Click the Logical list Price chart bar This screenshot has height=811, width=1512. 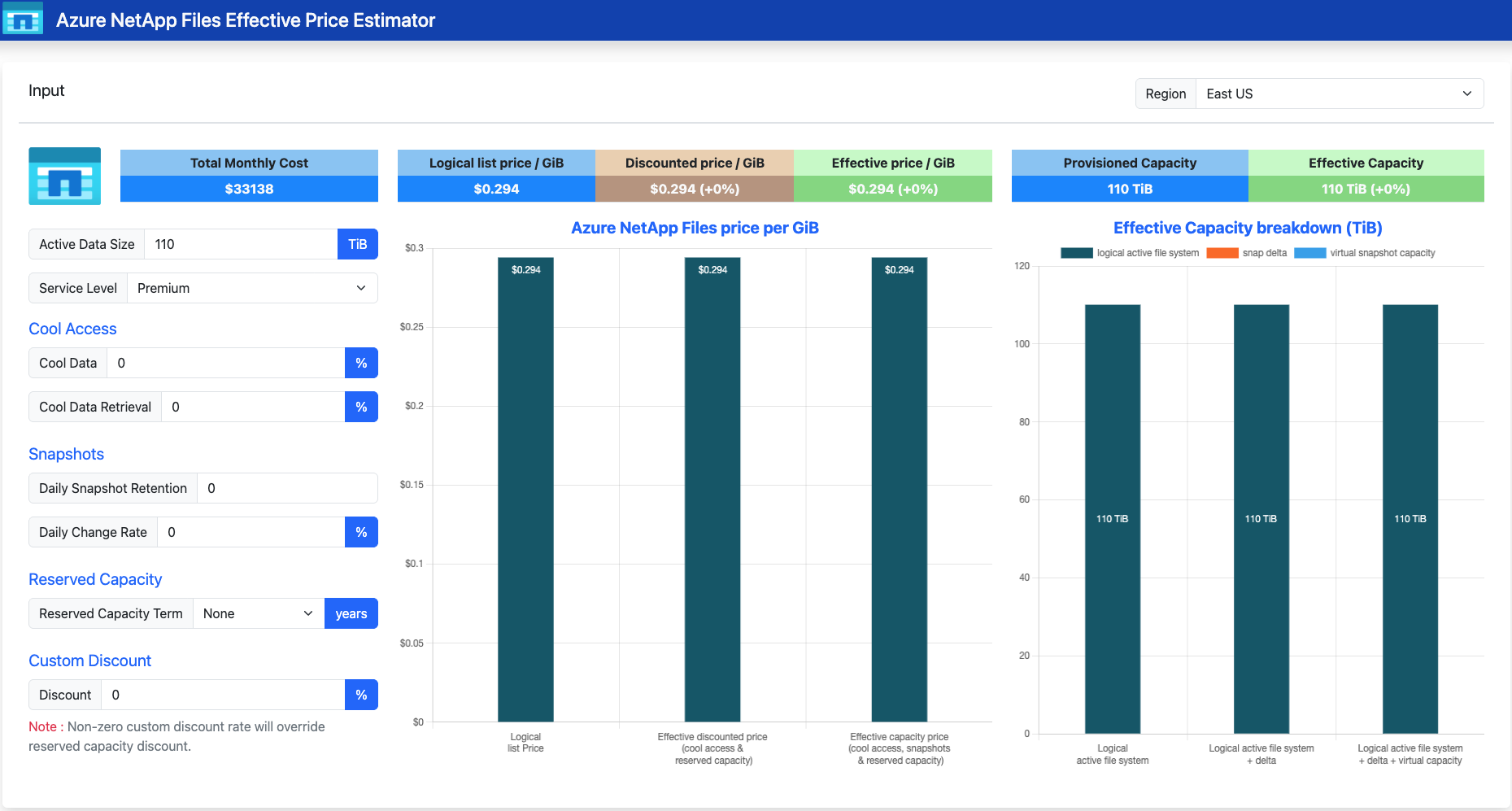tap(525, 490)
